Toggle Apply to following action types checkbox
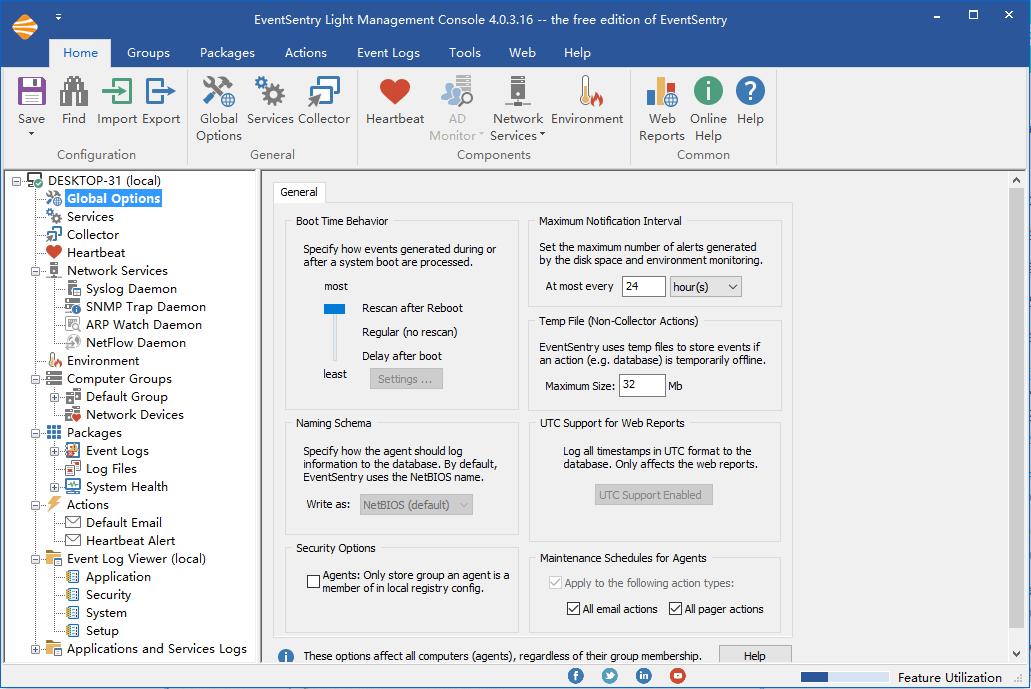 tap(555, 582)
